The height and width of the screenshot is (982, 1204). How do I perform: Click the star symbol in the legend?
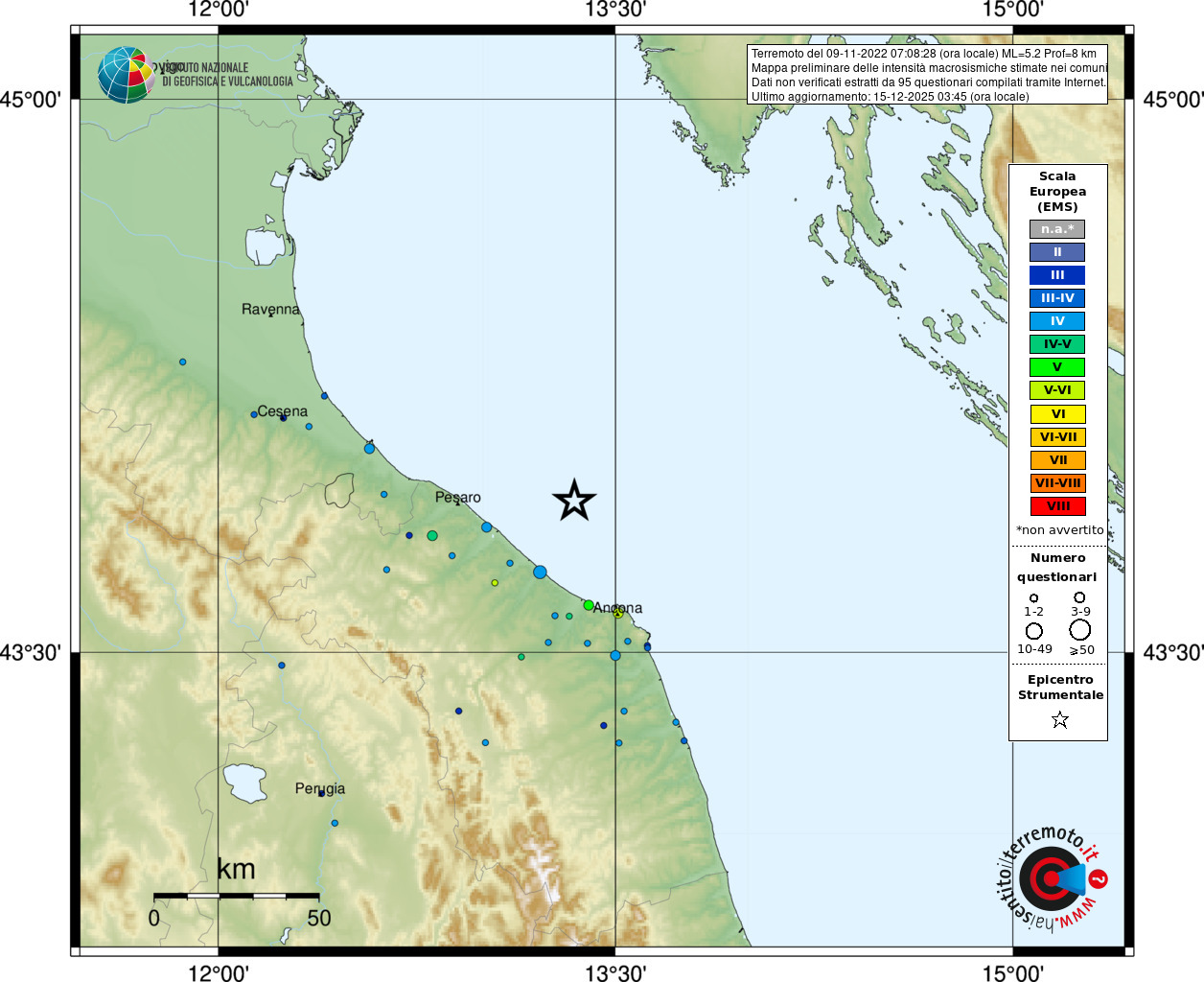1059,719
